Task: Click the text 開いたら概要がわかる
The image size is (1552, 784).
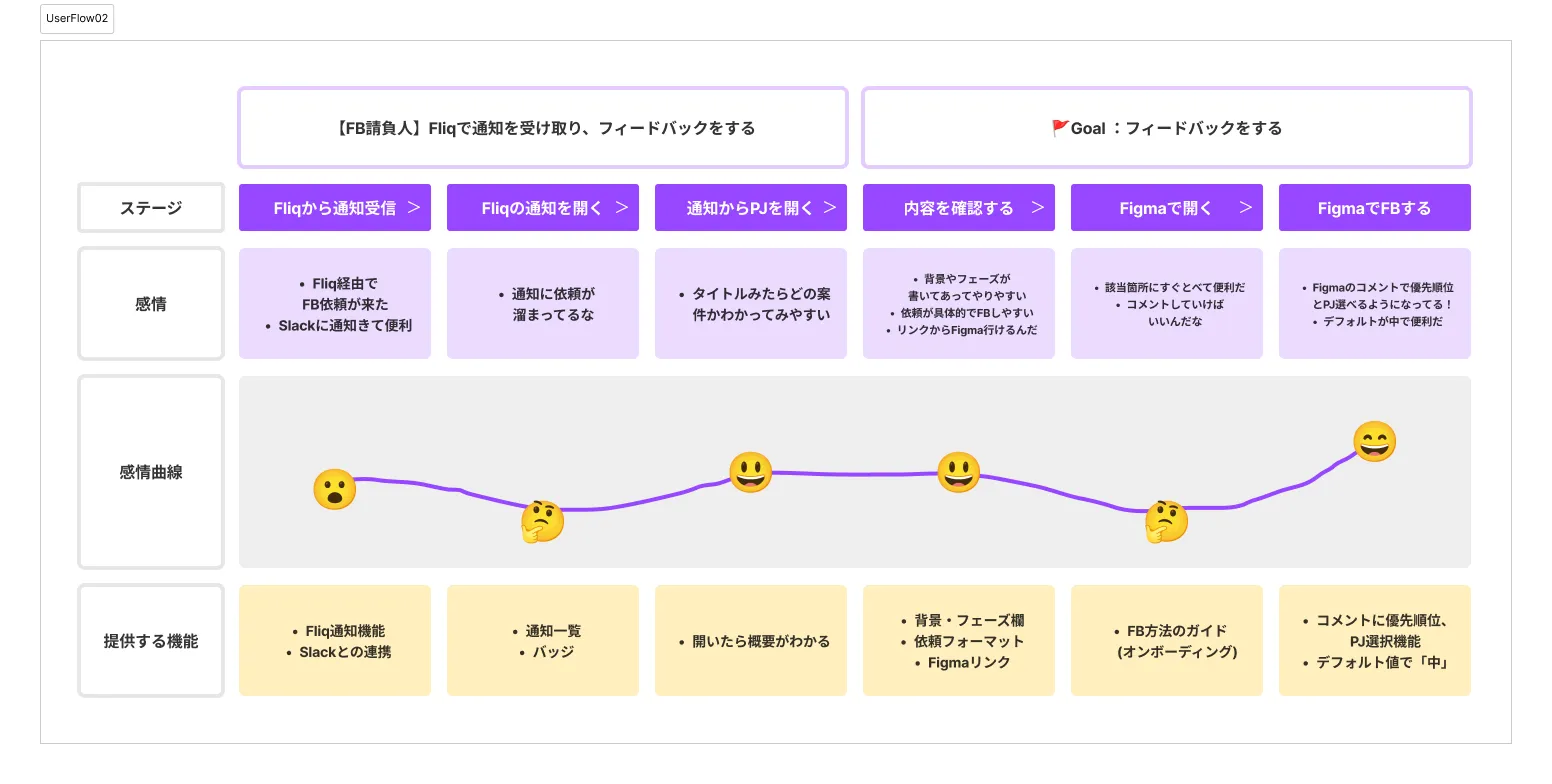Action: point(761,641)
